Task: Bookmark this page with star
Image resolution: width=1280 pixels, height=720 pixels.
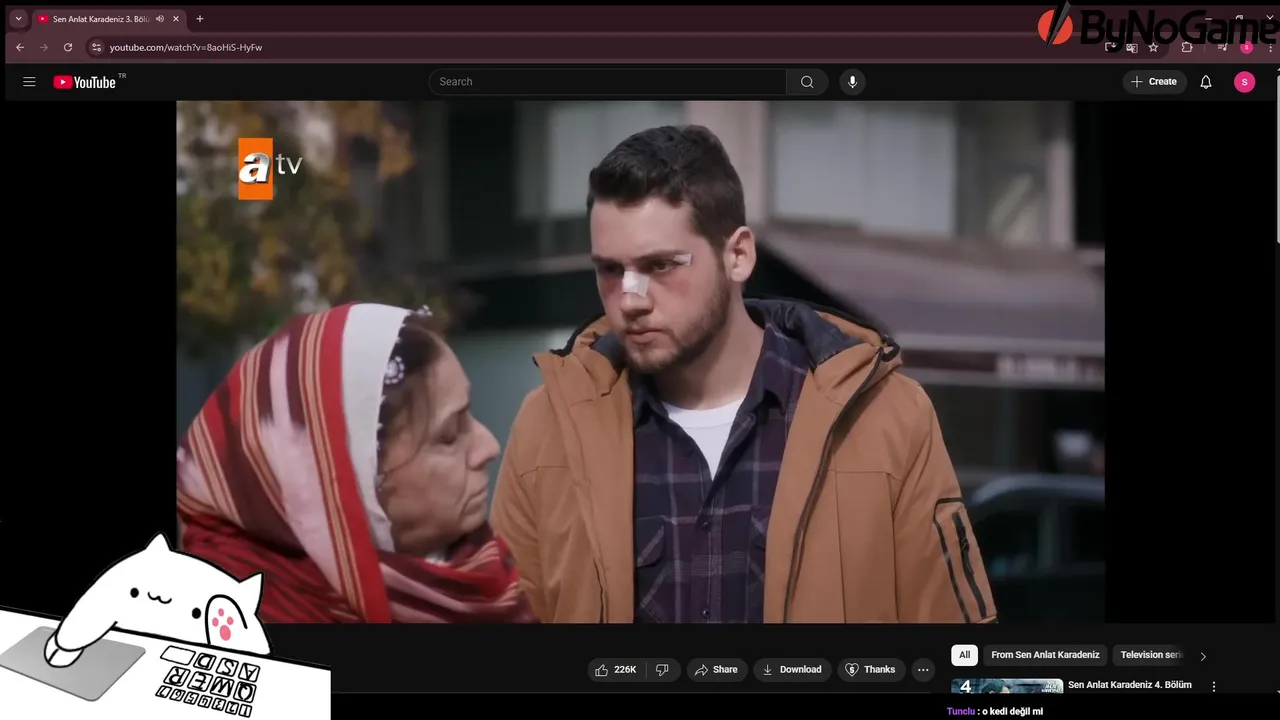Action: (1153, 47)
